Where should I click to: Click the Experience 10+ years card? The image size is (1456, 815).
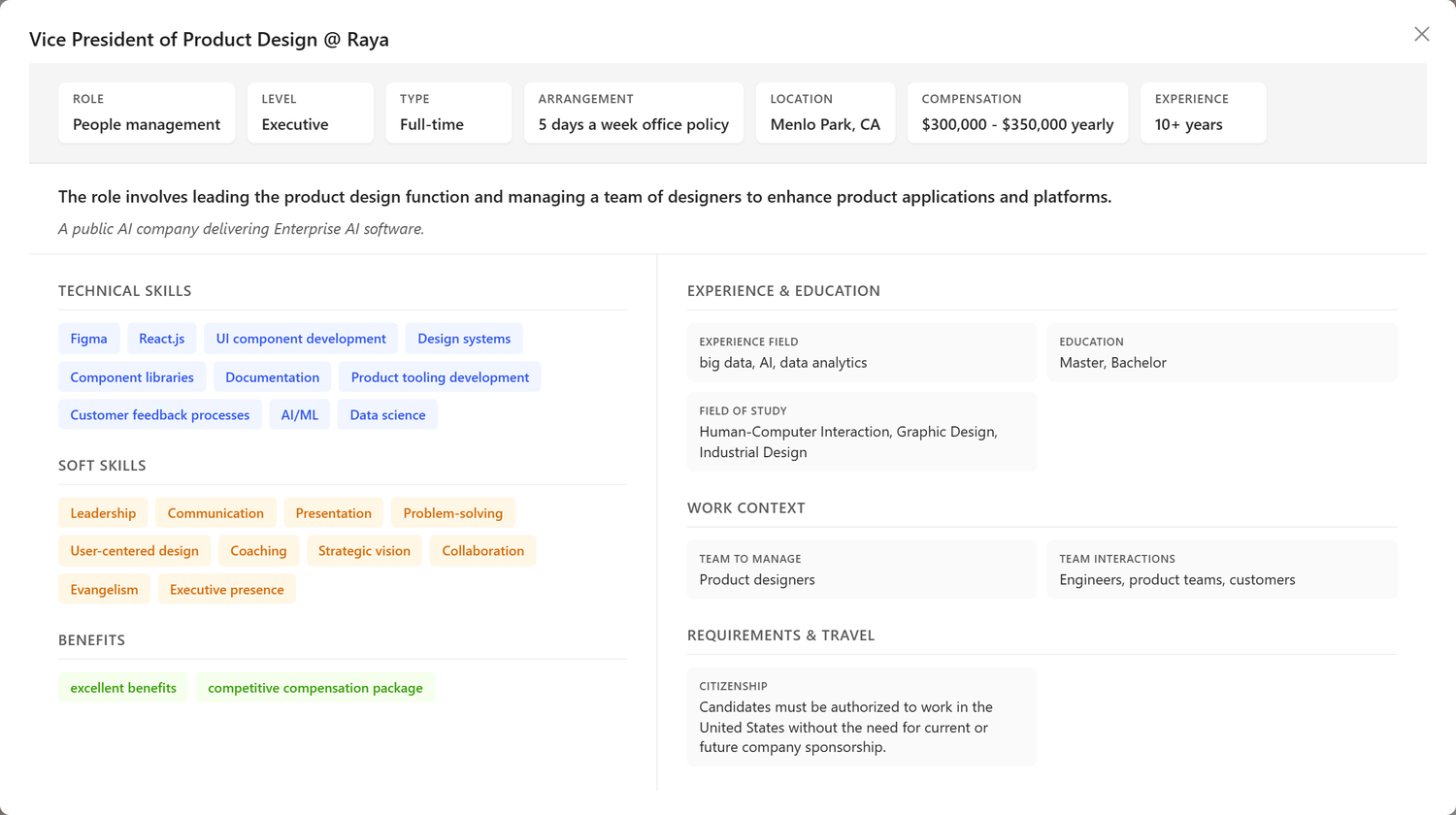[x=1204, y=113]
